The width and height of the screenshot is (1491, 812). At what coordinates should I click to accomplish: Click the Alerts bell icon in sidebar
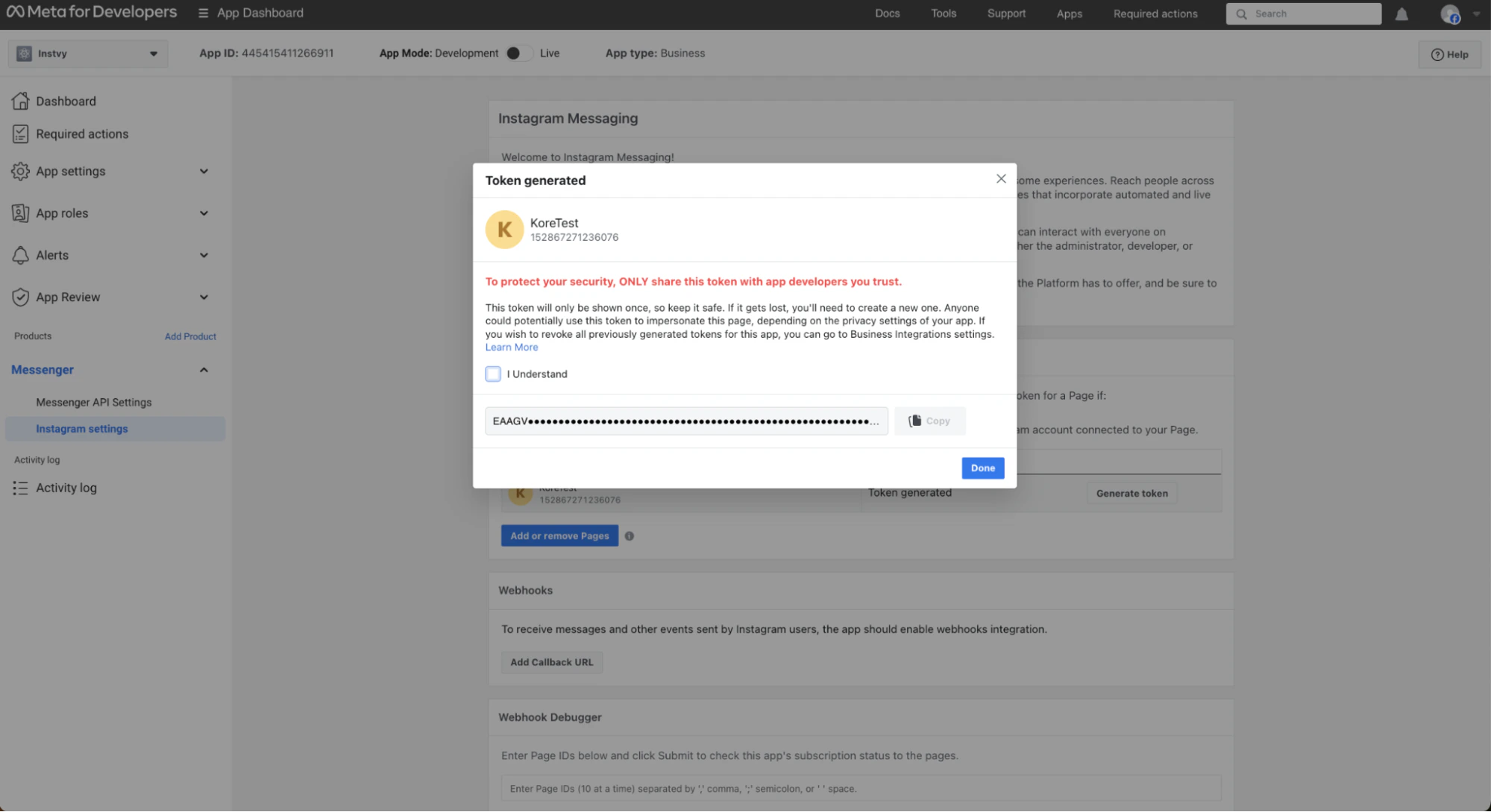tap(20, 255)
